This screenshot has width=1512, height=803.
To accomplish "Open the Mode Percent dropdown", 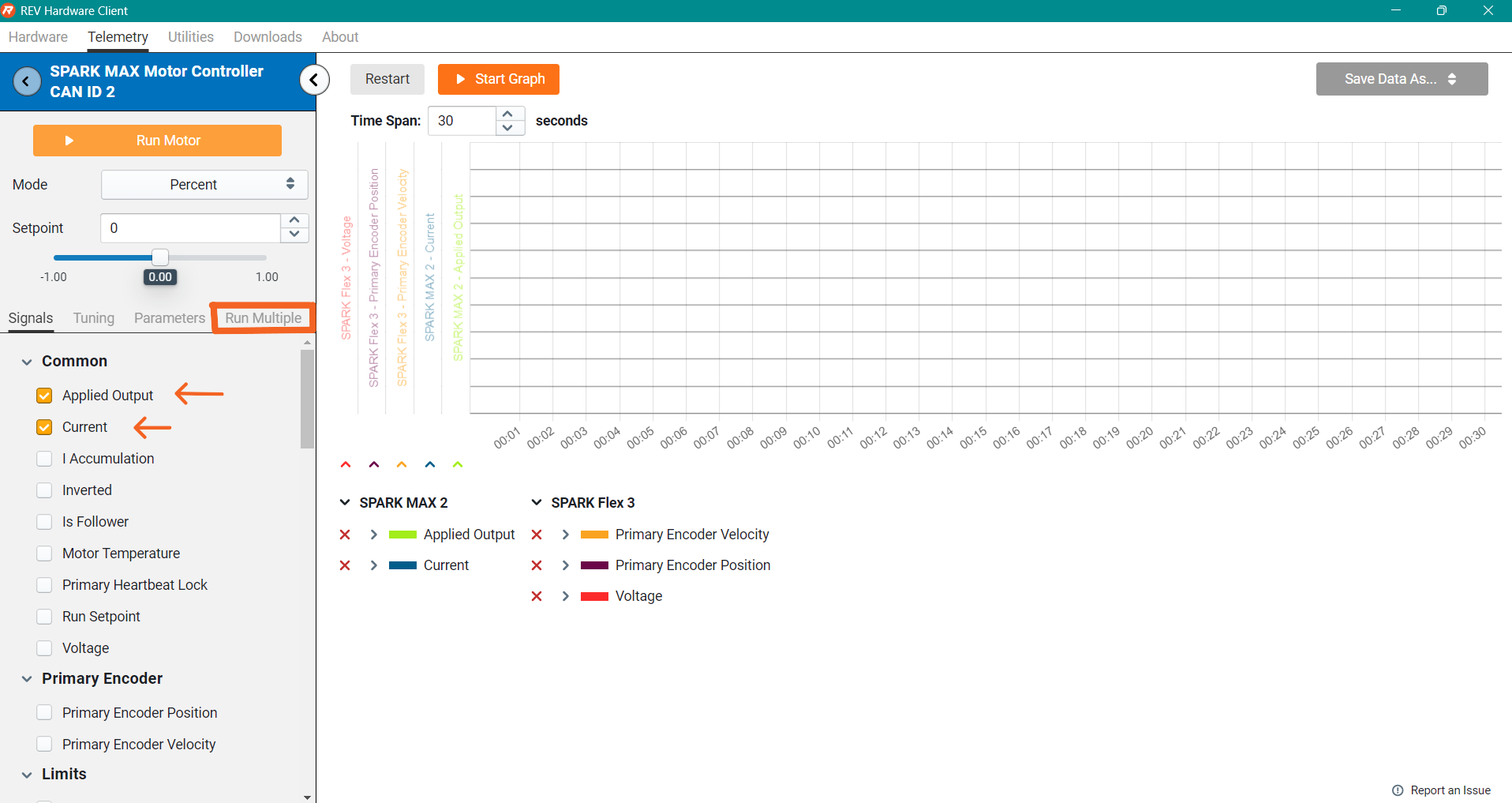I will coord(204,185).
